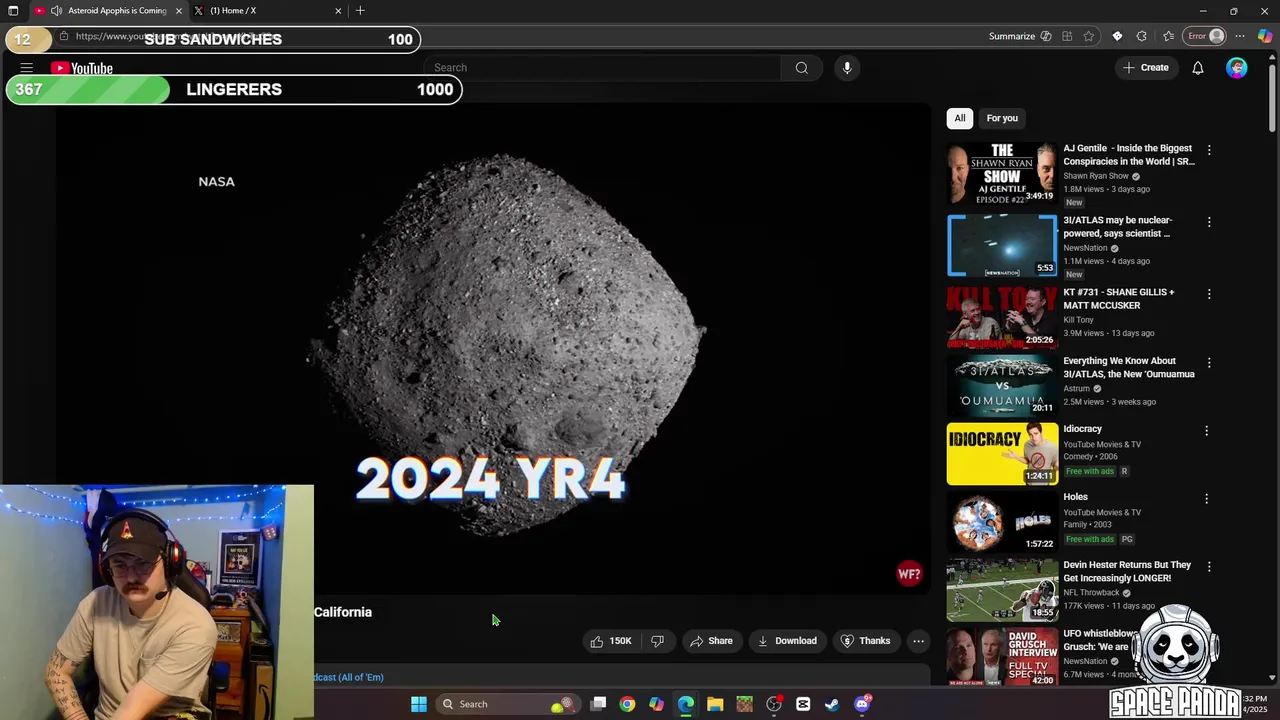Viewport: 1280px width, 720px height.
Task: Summarize the page with Edge Copilot
Action: pos(1020,36)
